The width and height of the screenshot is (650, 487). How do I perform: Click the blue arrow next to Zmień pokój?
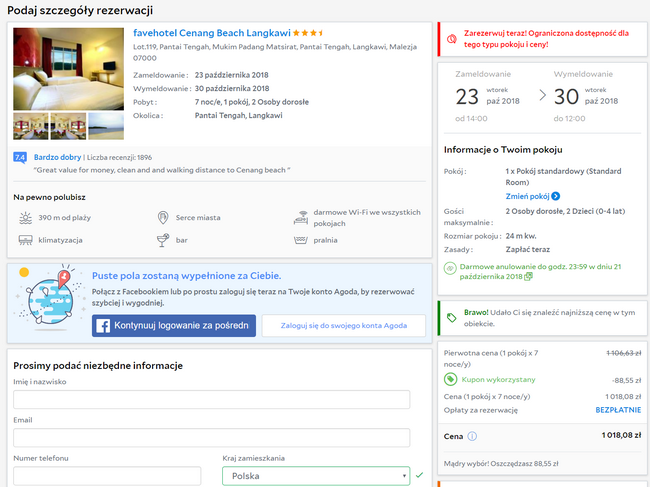tap(556, 196)
